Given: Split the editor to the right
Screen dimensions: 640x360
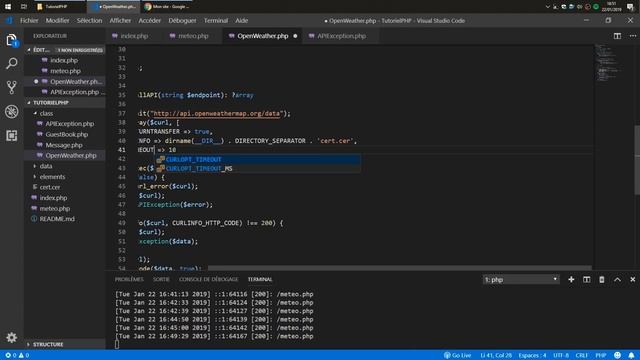Looking at the screenshot, I should [x=617, y=36].
